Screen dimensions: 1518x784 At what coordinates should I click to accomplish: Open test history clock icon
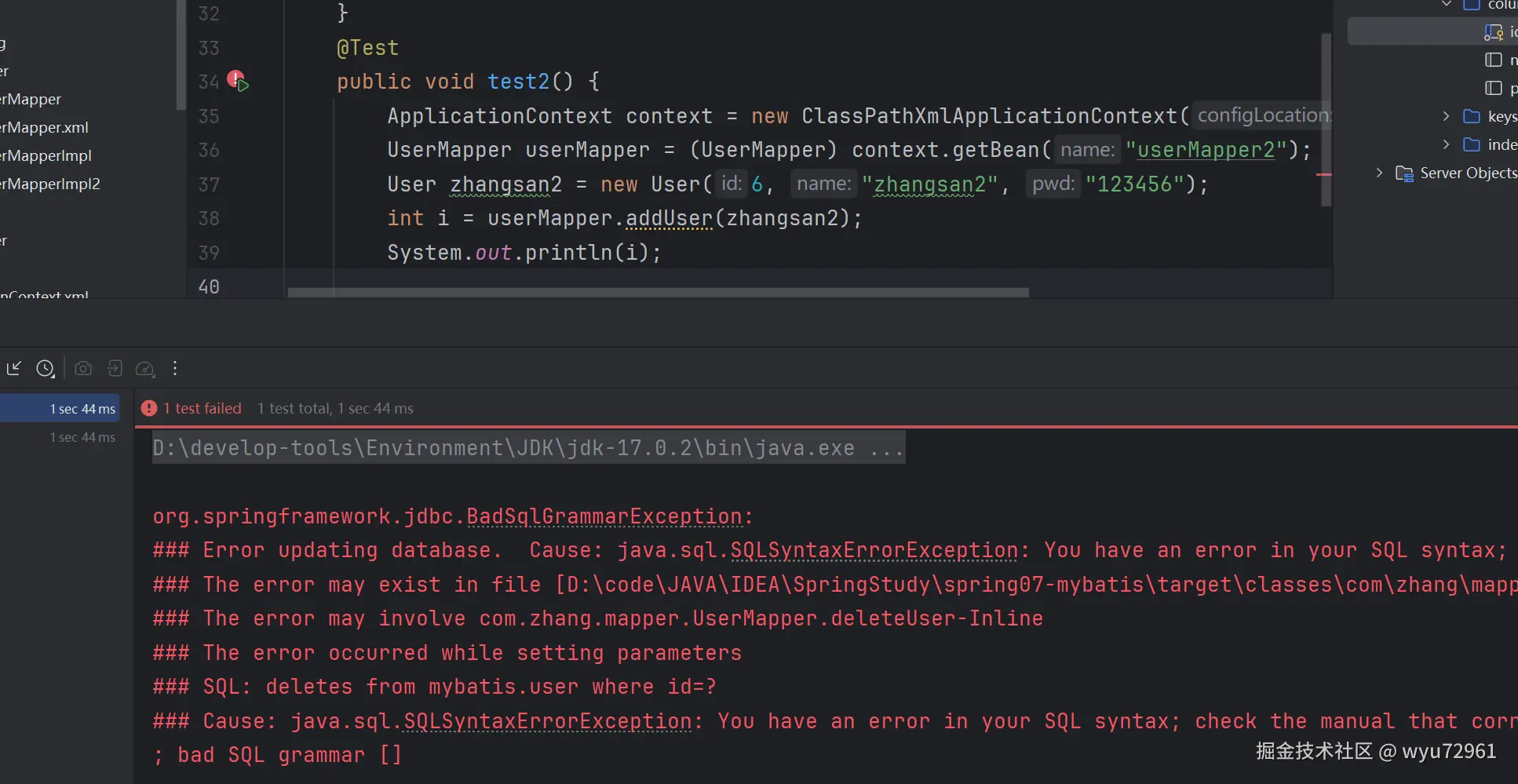(x=46, y=368)
